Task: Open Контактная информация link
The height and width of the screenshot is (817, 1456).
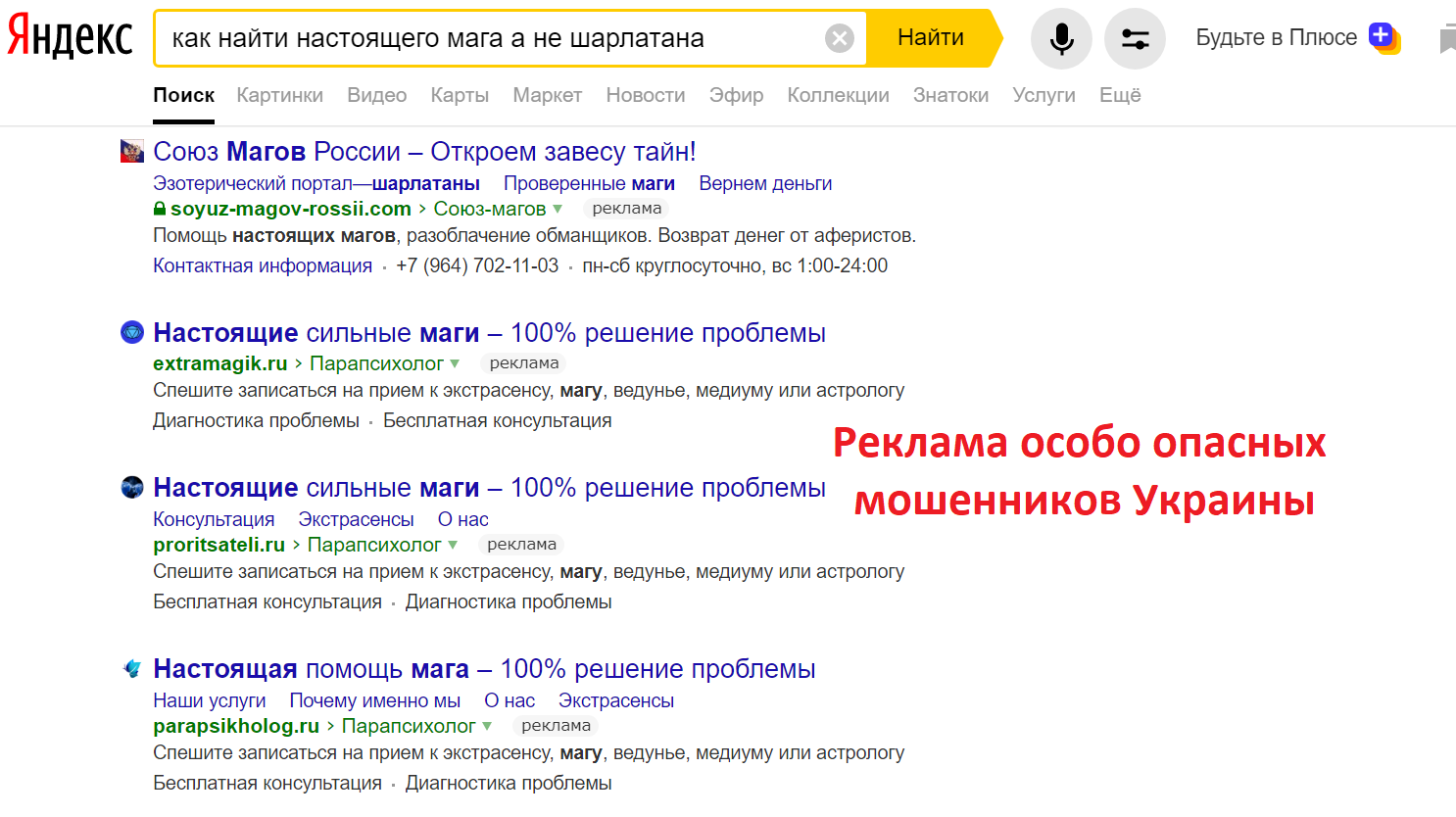Action: (263, 265)
